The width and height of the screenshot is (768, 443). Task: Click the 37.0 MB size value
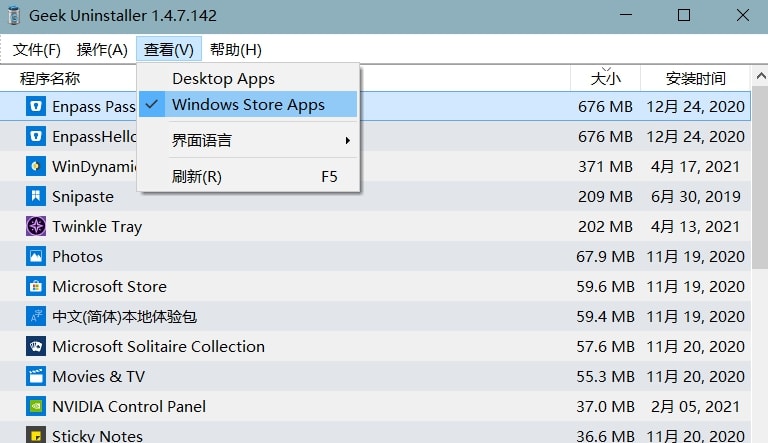point(605,406)
